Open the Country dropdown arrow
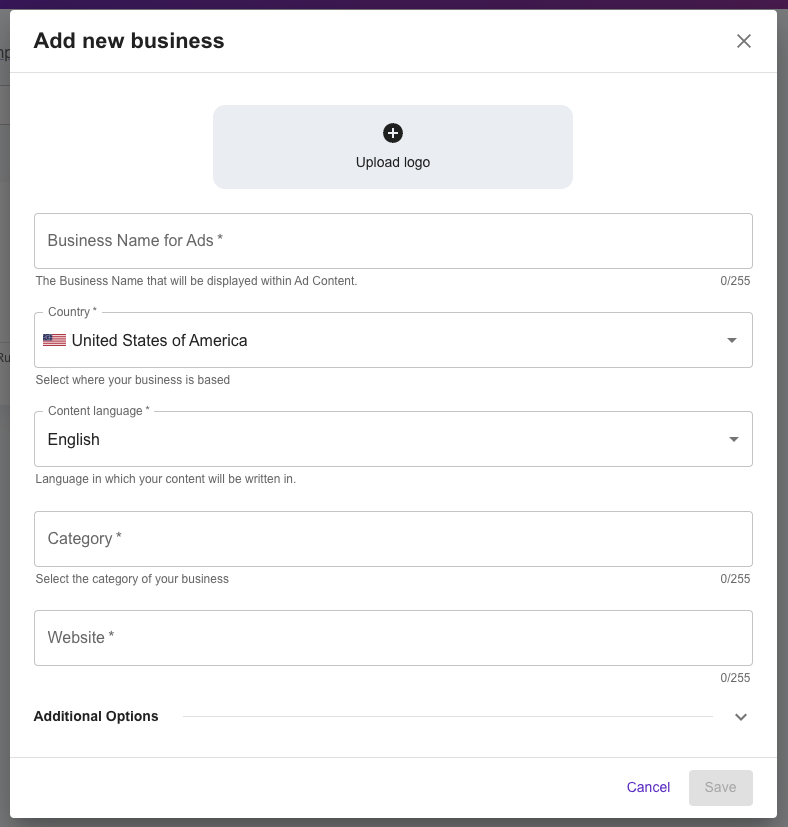 732,340
